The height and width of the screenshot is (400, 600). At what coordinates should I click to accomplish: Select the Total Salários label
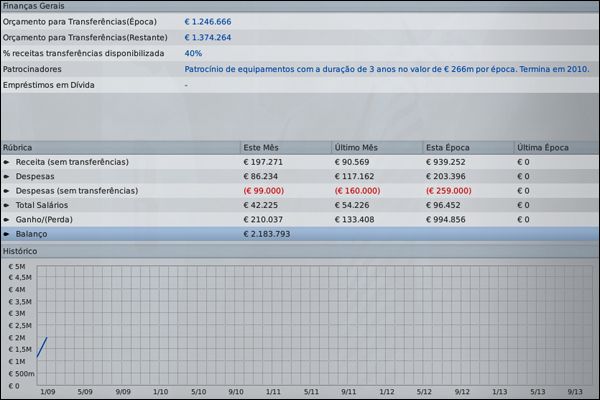click(x=42, y=205)
